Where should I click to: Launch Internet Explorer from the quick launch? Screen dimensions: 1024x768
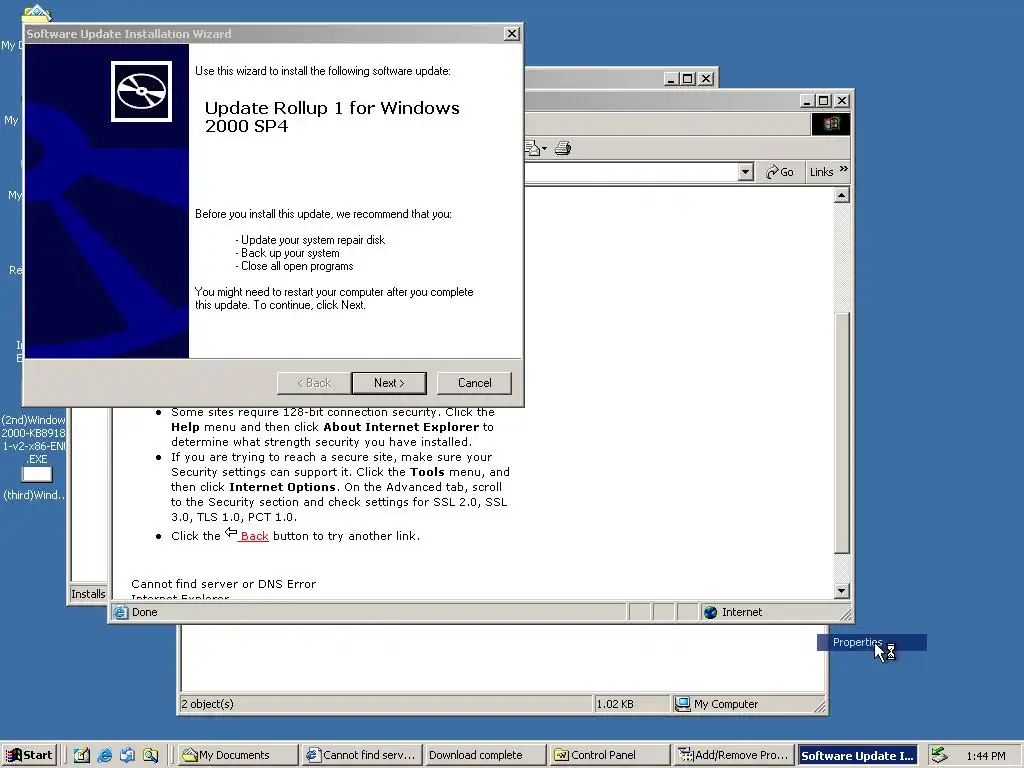point(104,755)
